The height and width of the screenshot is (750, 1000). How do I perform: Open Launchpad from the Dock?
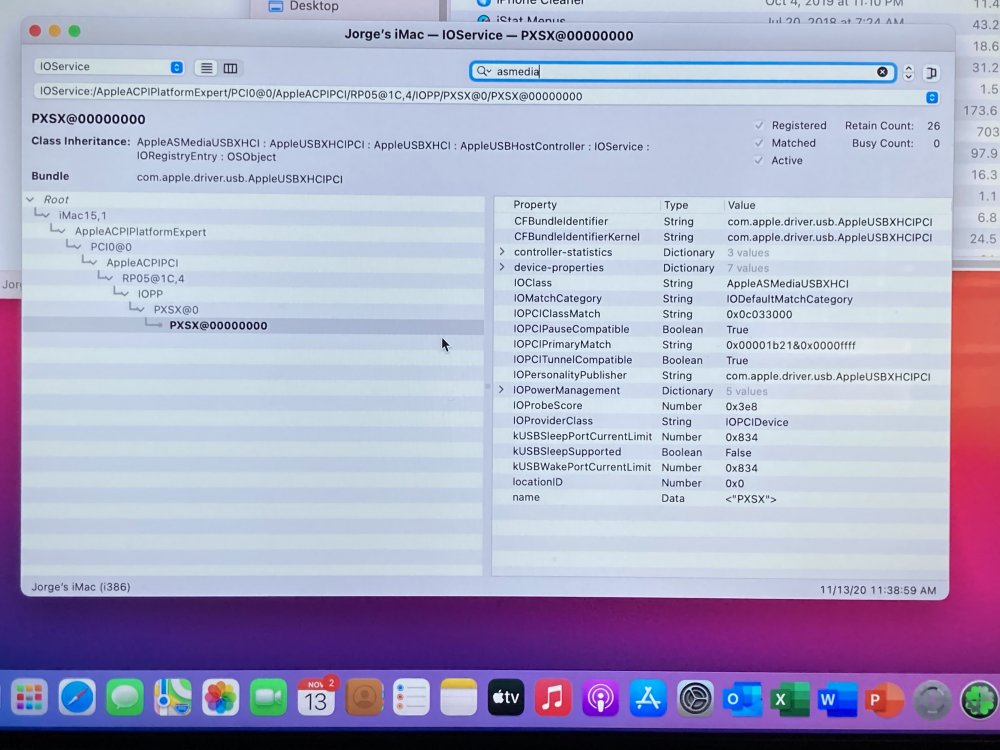pos(29,698)
